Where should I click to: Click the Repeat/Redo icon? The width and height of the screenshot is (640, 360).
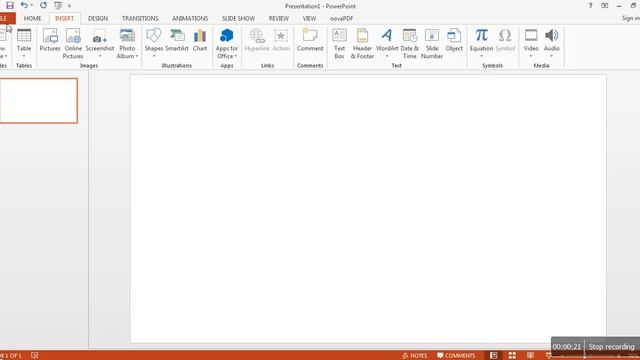pyautogui.click(x=43, y=5)
